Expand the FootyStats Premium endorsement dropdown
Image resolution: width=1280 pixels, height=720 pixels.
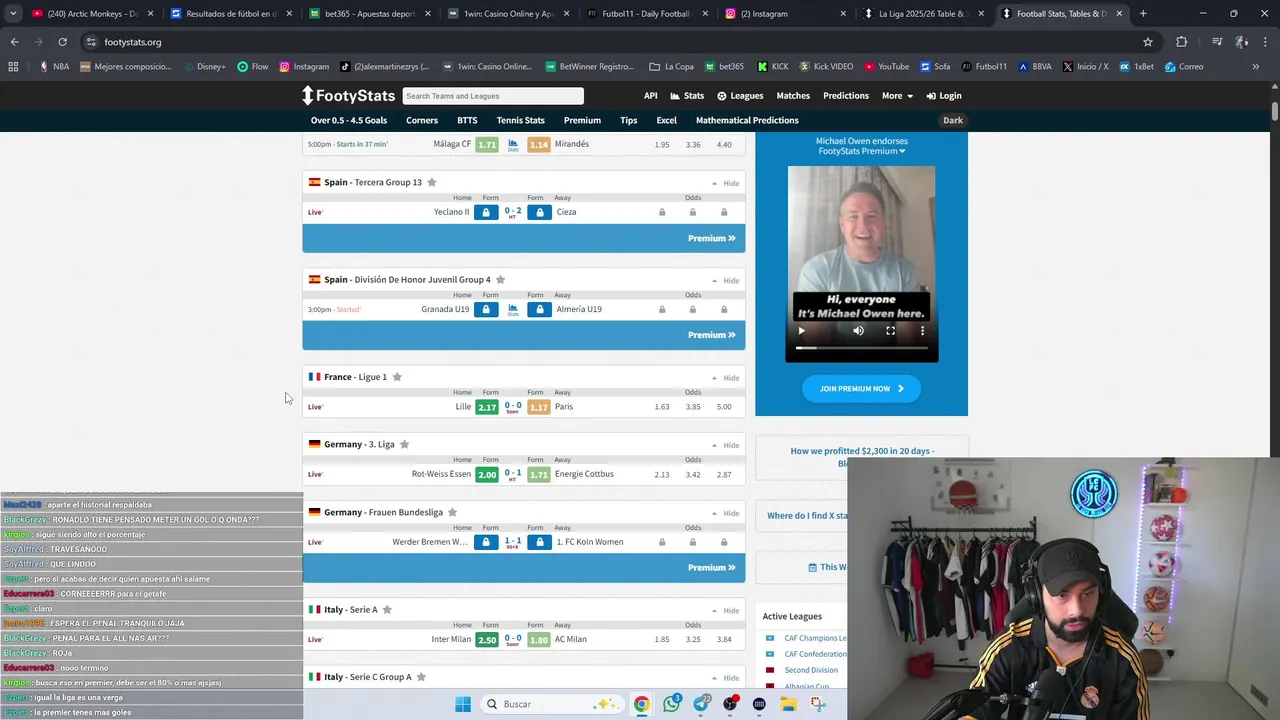[x=861, y=151]
